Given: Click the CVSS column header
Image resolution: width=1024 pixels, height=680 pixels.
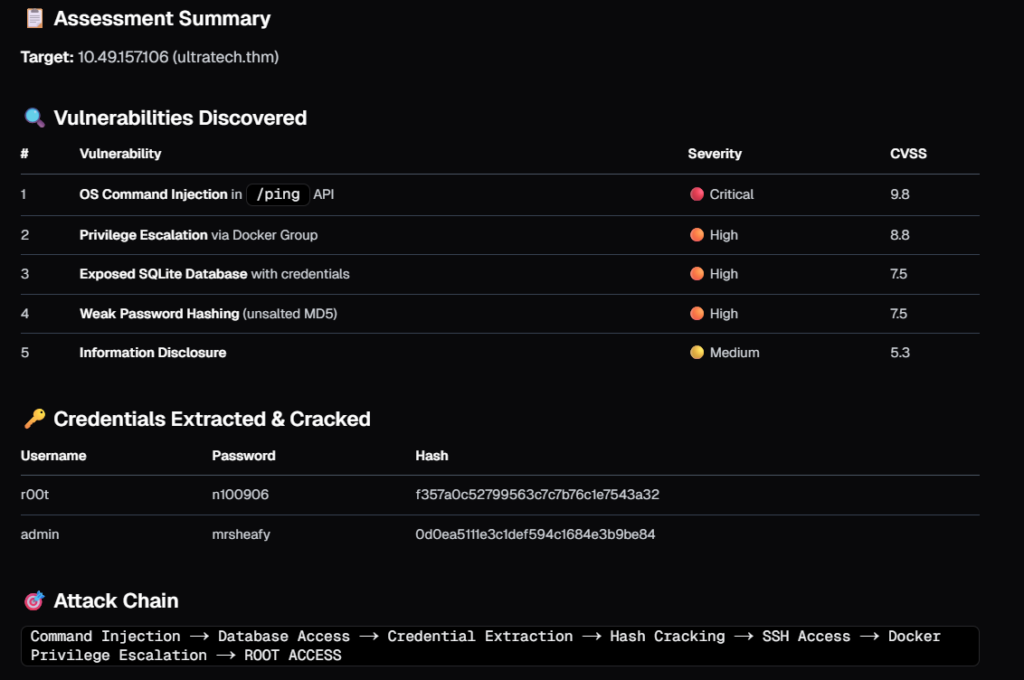Looking at the screenshot, I should click(908, 154).
